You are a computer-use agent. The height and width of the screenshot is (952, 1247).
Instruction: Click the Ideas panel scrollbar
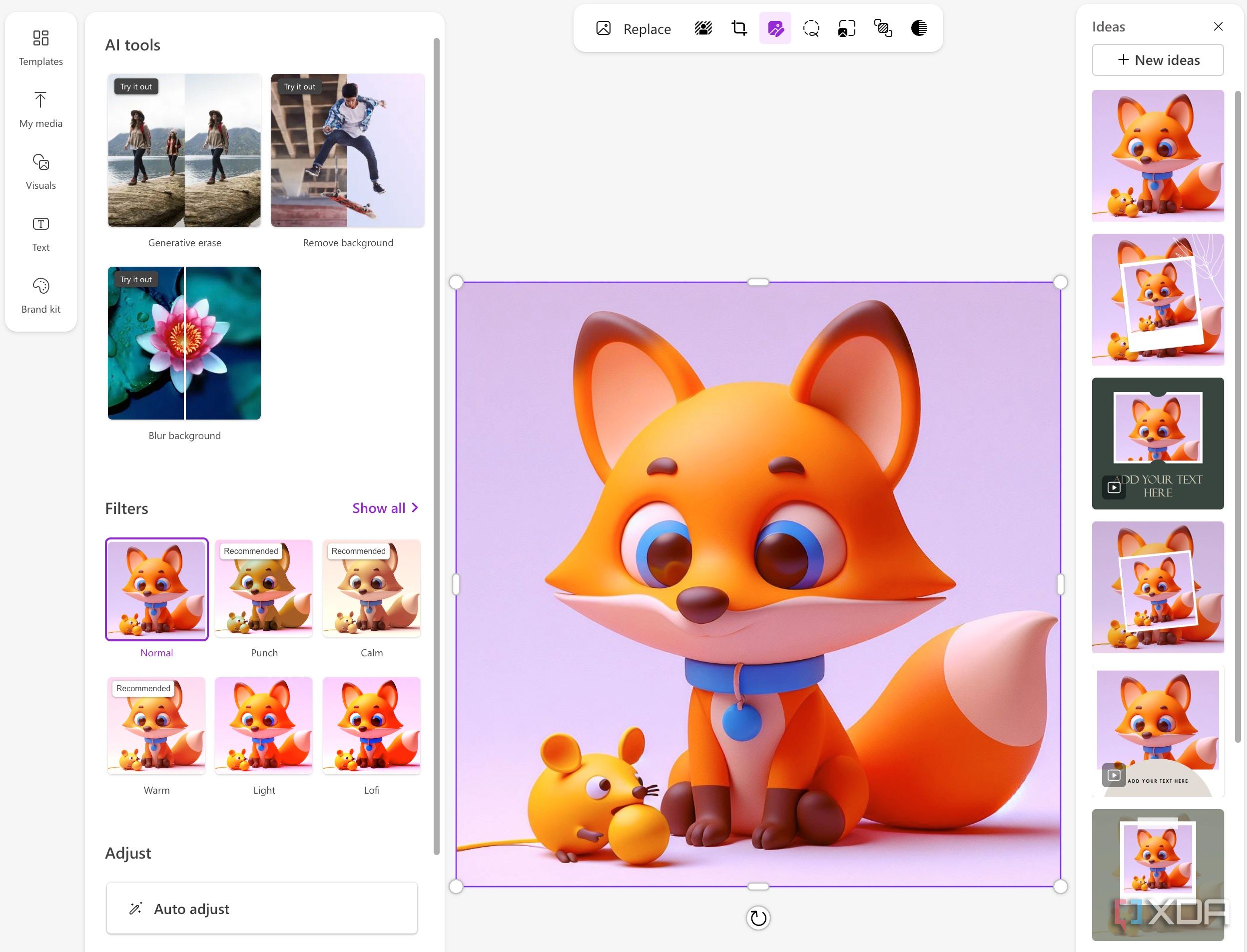(x=1238, y=416)
